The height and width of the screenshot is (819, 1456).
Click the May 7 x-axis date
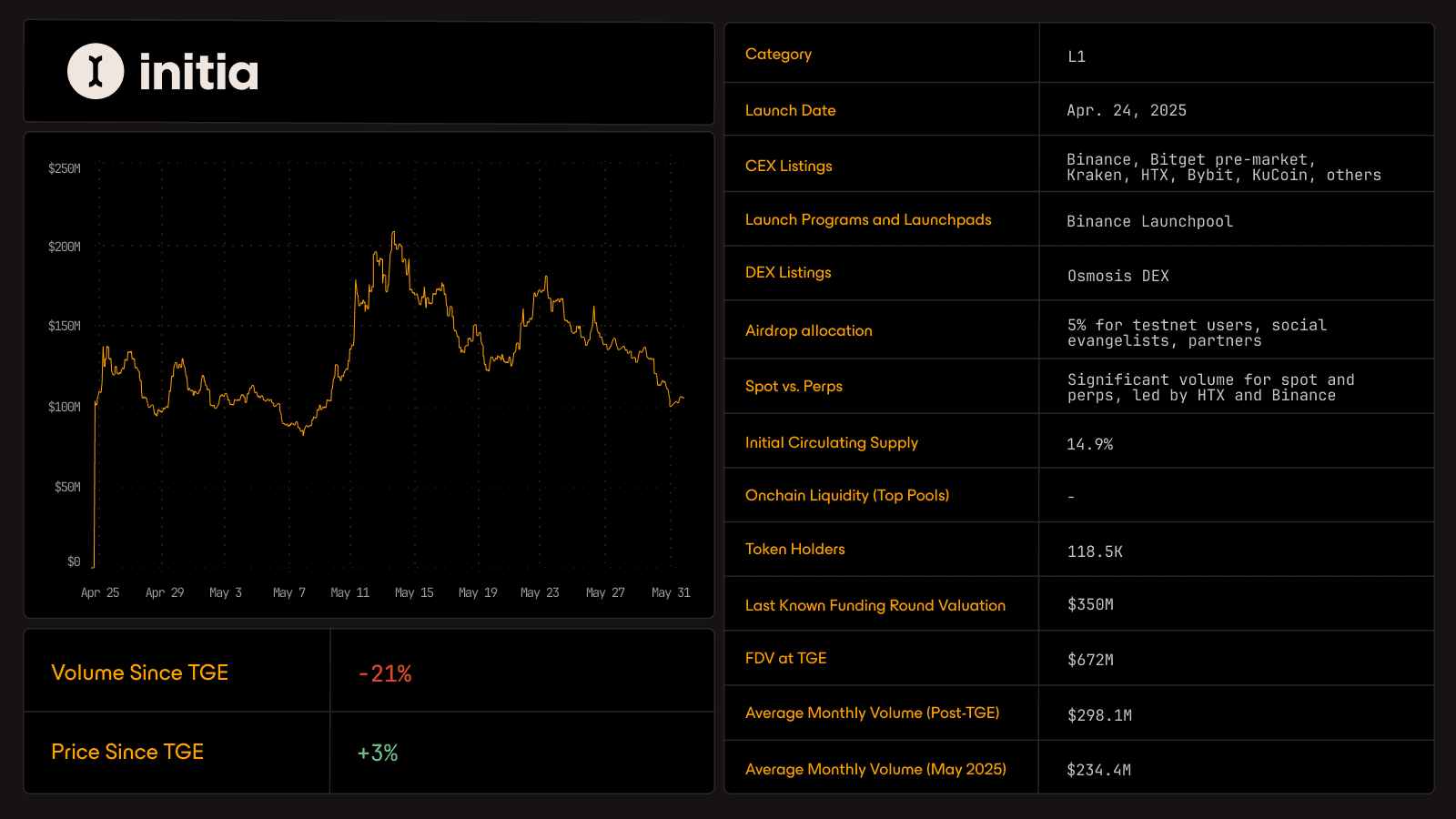pyautogui.click(x=289, y=592)
